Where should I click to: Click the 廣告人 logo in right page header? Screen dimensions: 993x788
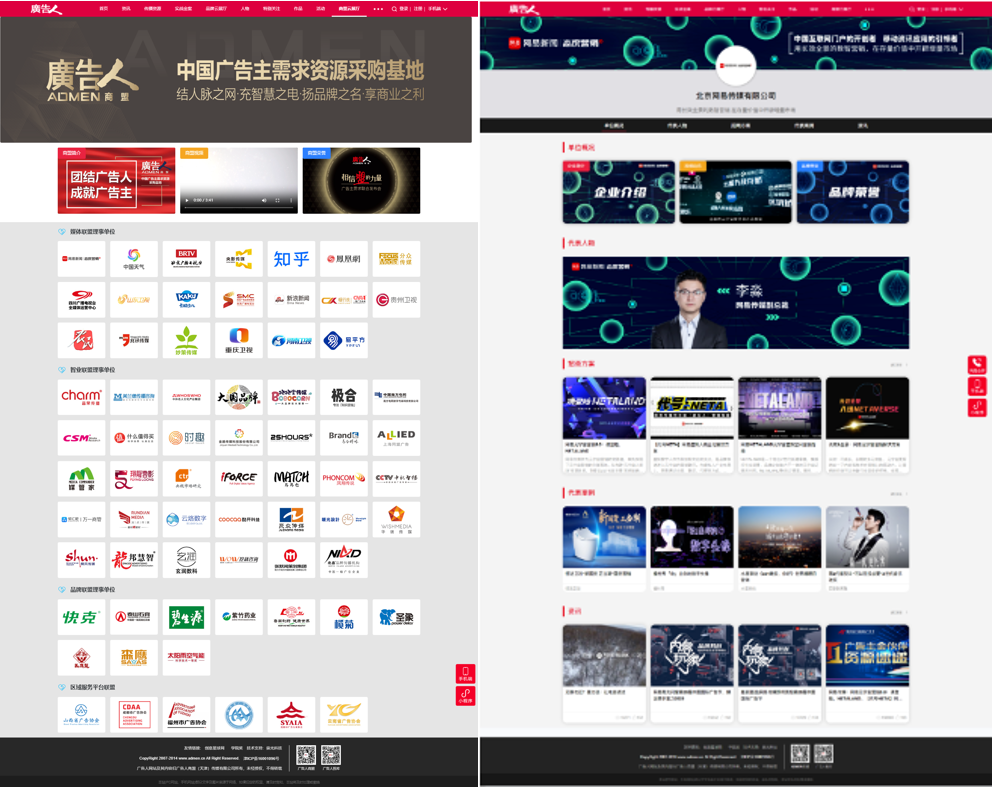524,9
